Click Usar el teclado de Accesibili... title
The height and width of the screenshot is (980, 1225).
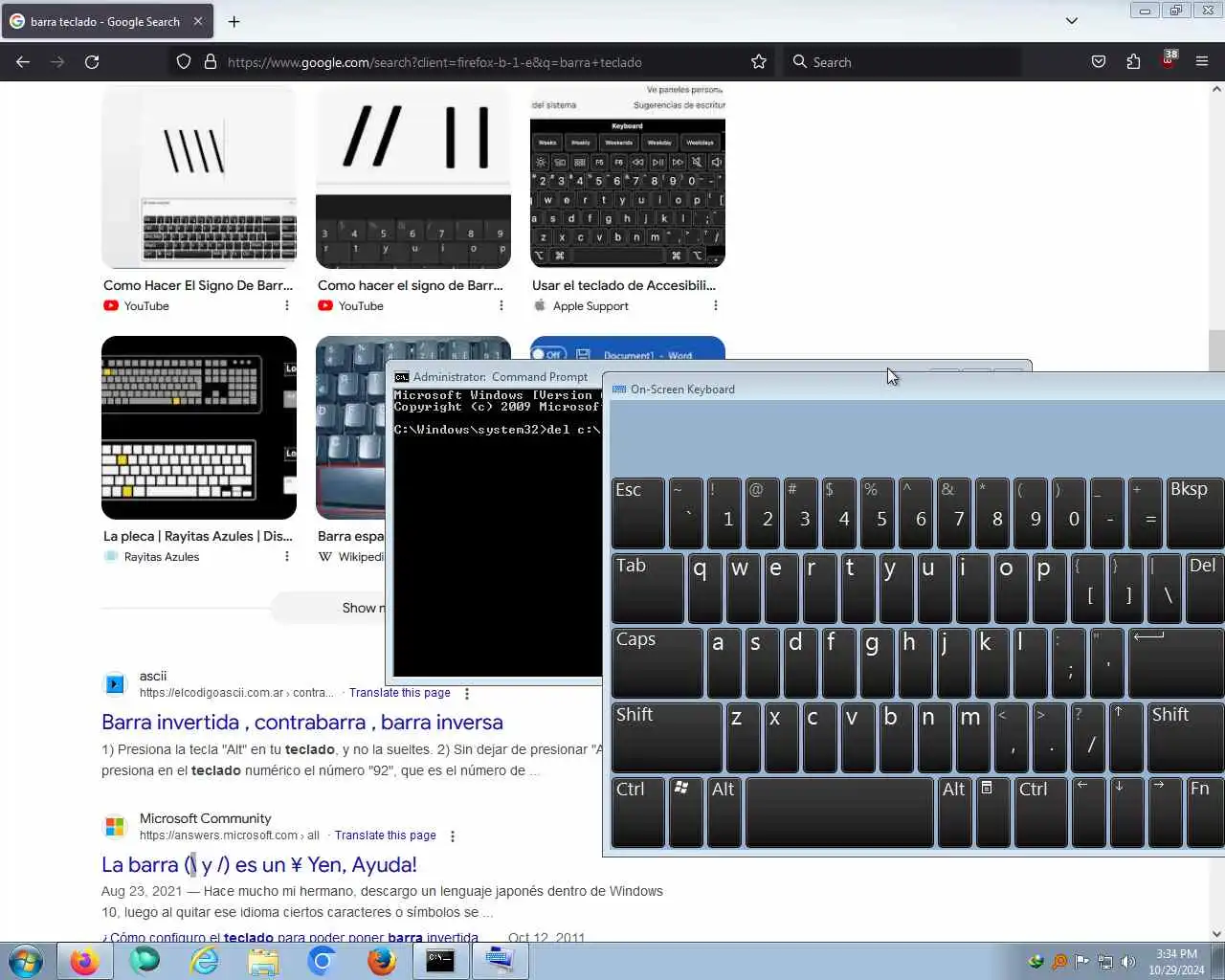624,285
